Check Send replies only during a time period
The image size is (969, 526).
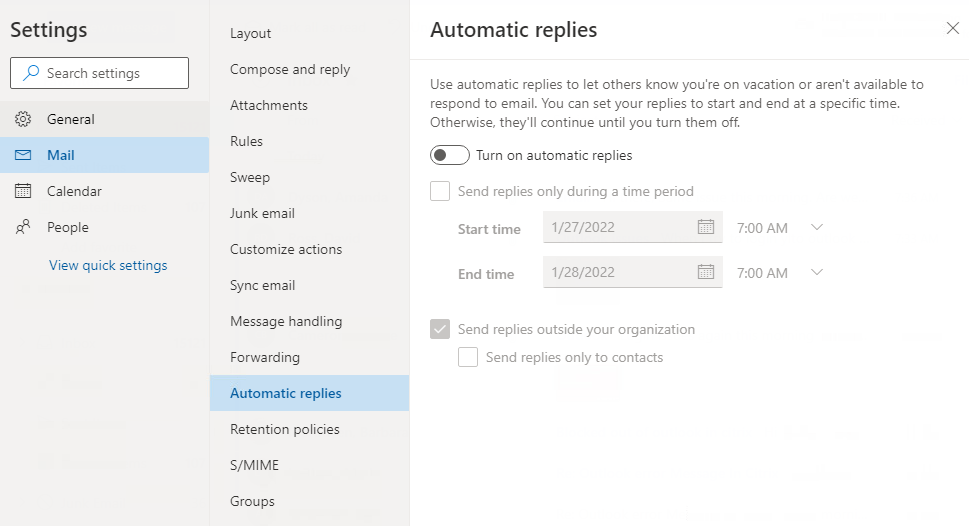440,191
